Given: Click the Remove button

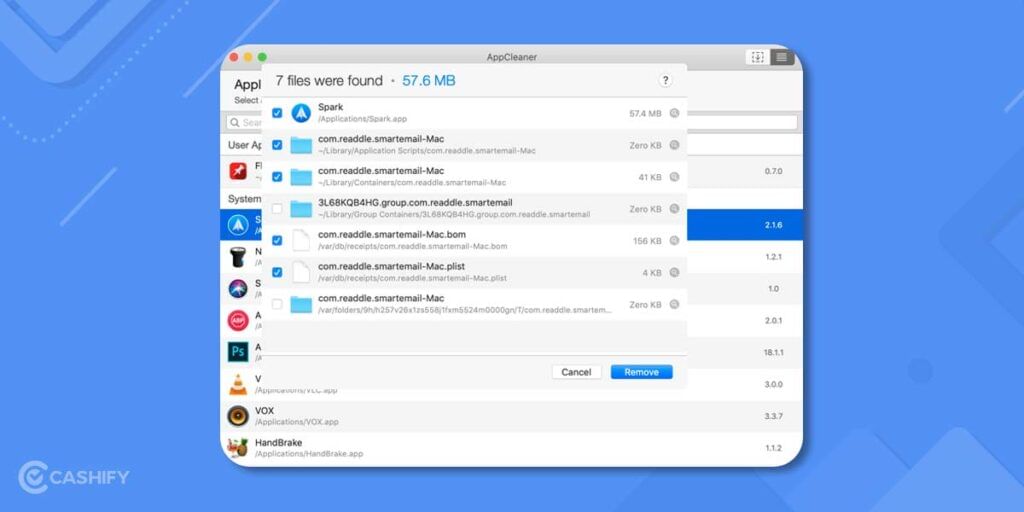Looking at the screenshot, I should [641, 372].
